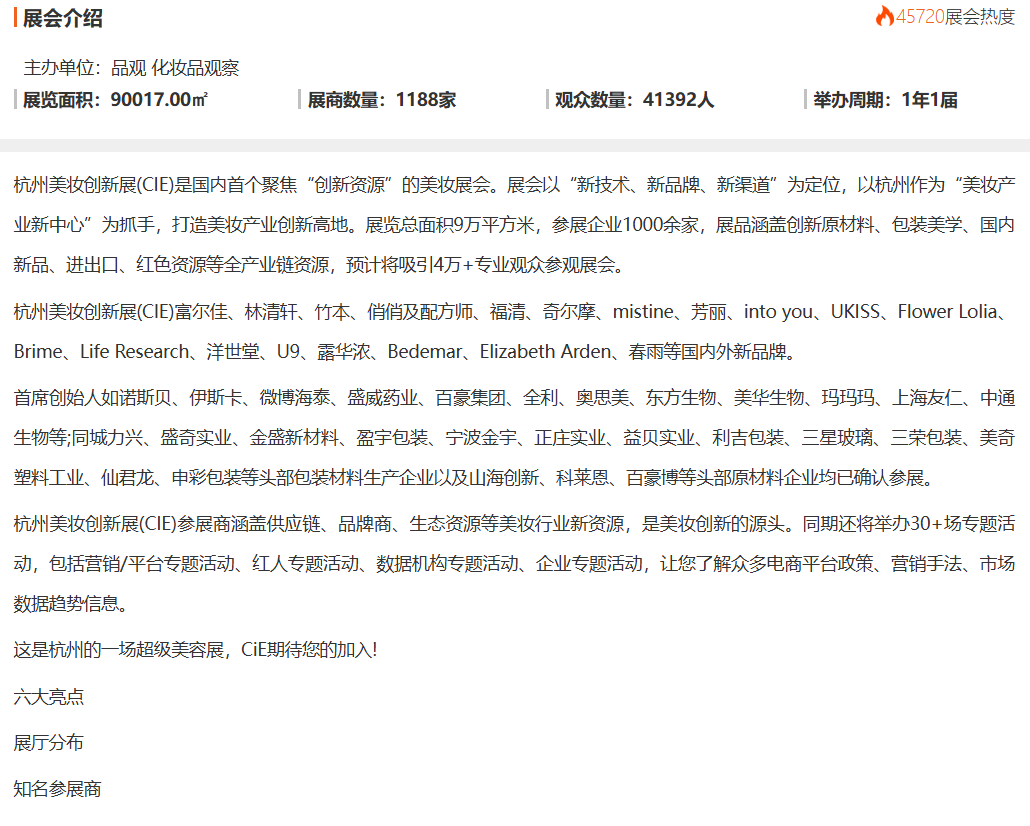This screenshot has height=826, width=1030.
Task: Click the line 这是杭州的一场超级美容展
Action: coord(195,650)
